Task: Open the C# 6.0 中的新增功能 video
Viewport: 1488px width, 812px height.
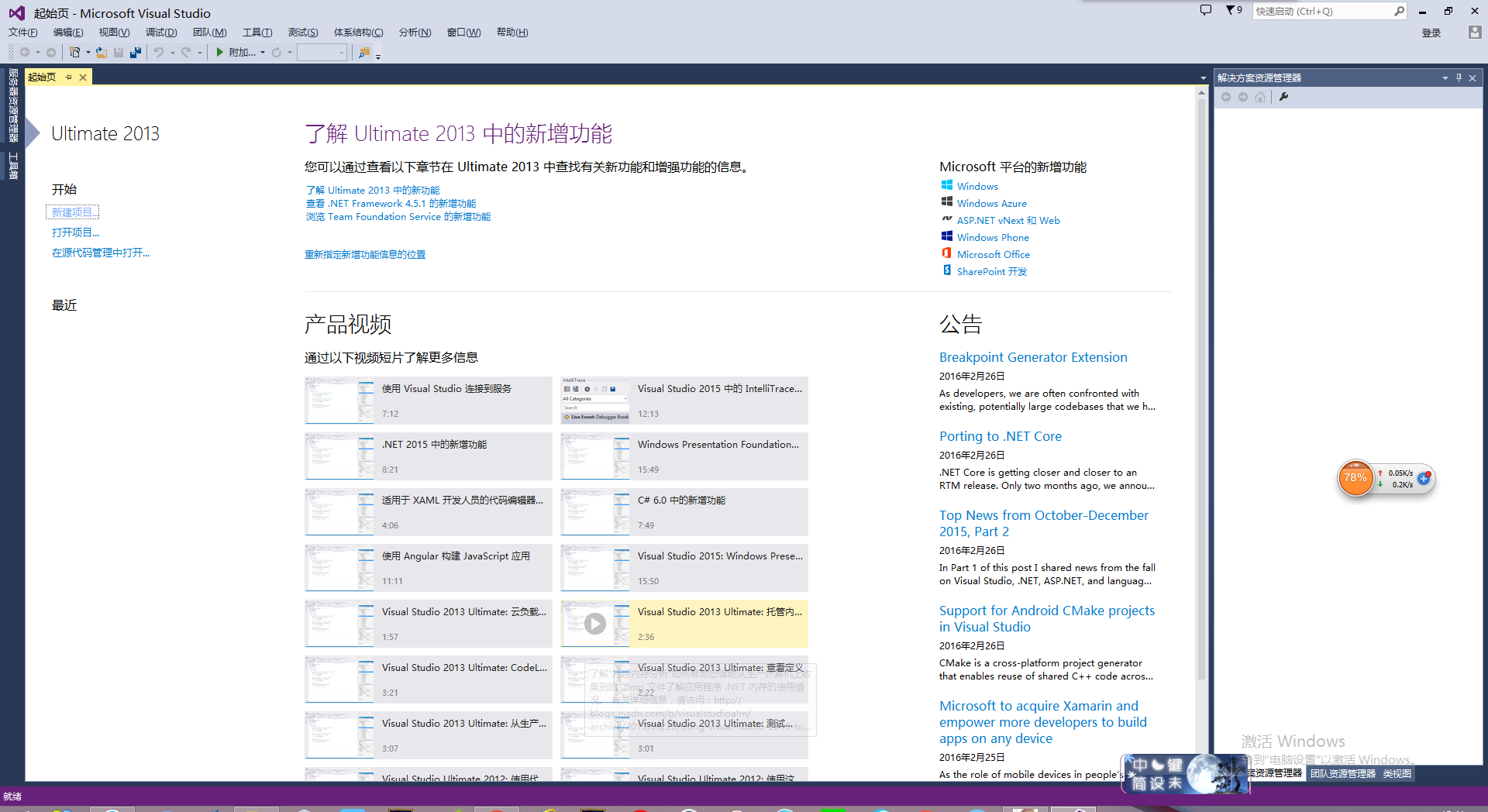Action: 684,511
